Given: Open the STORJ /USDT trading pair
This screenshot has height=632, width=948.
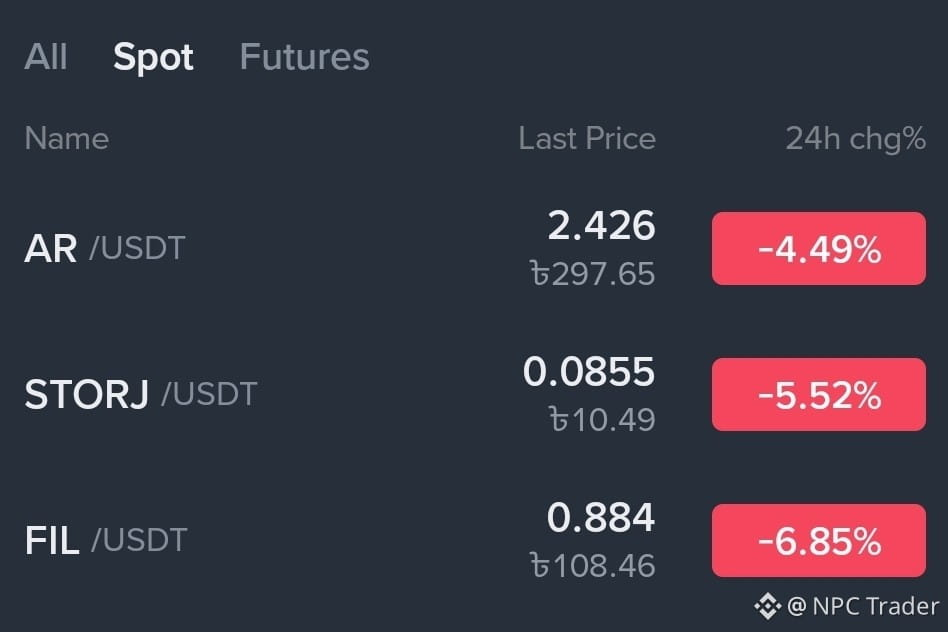Looking at the screenshot, I should (141, 394).
